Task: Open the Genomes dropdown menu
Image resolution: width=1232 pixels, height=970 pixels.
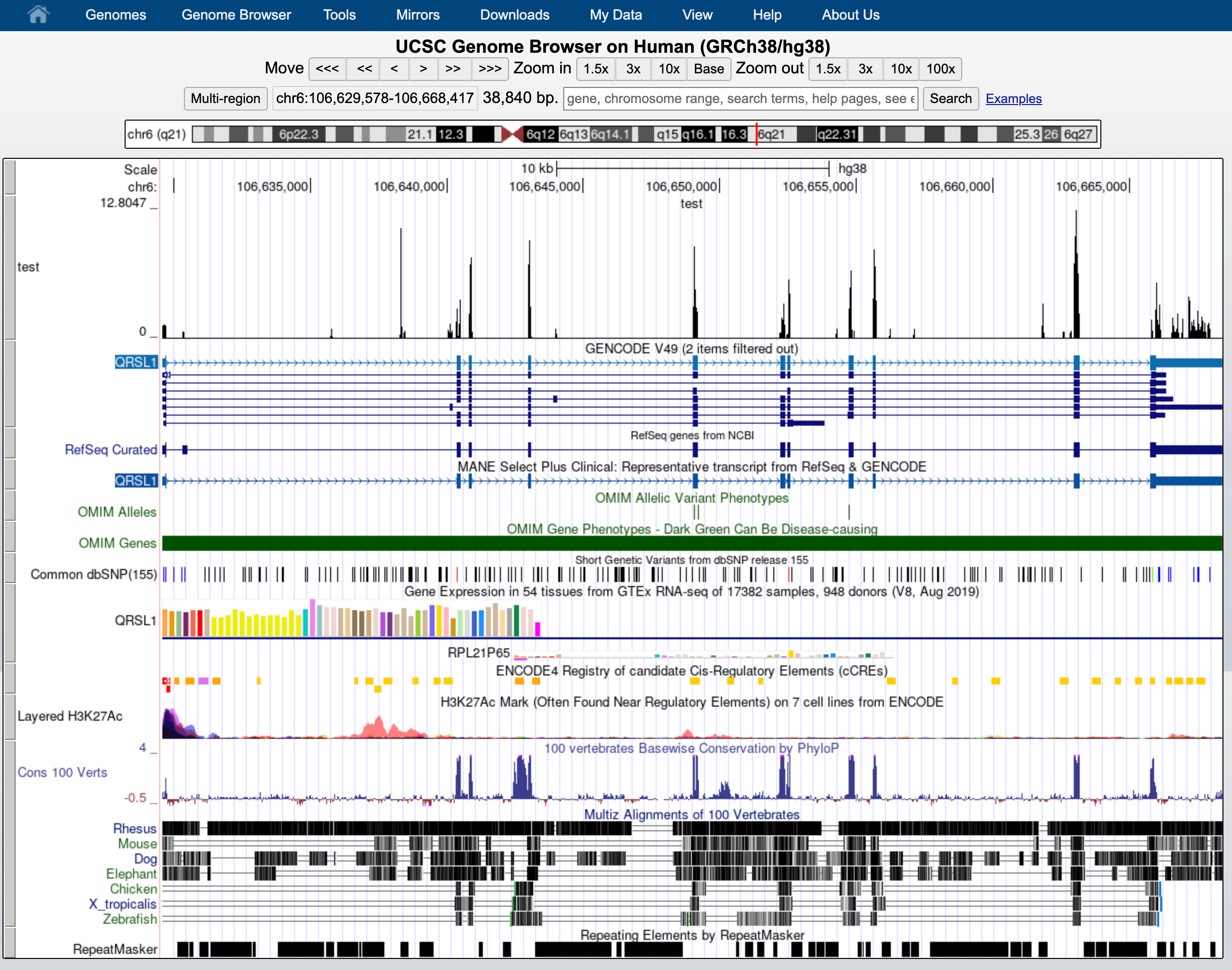Action: pyautogui.click(x=115, y=15)
